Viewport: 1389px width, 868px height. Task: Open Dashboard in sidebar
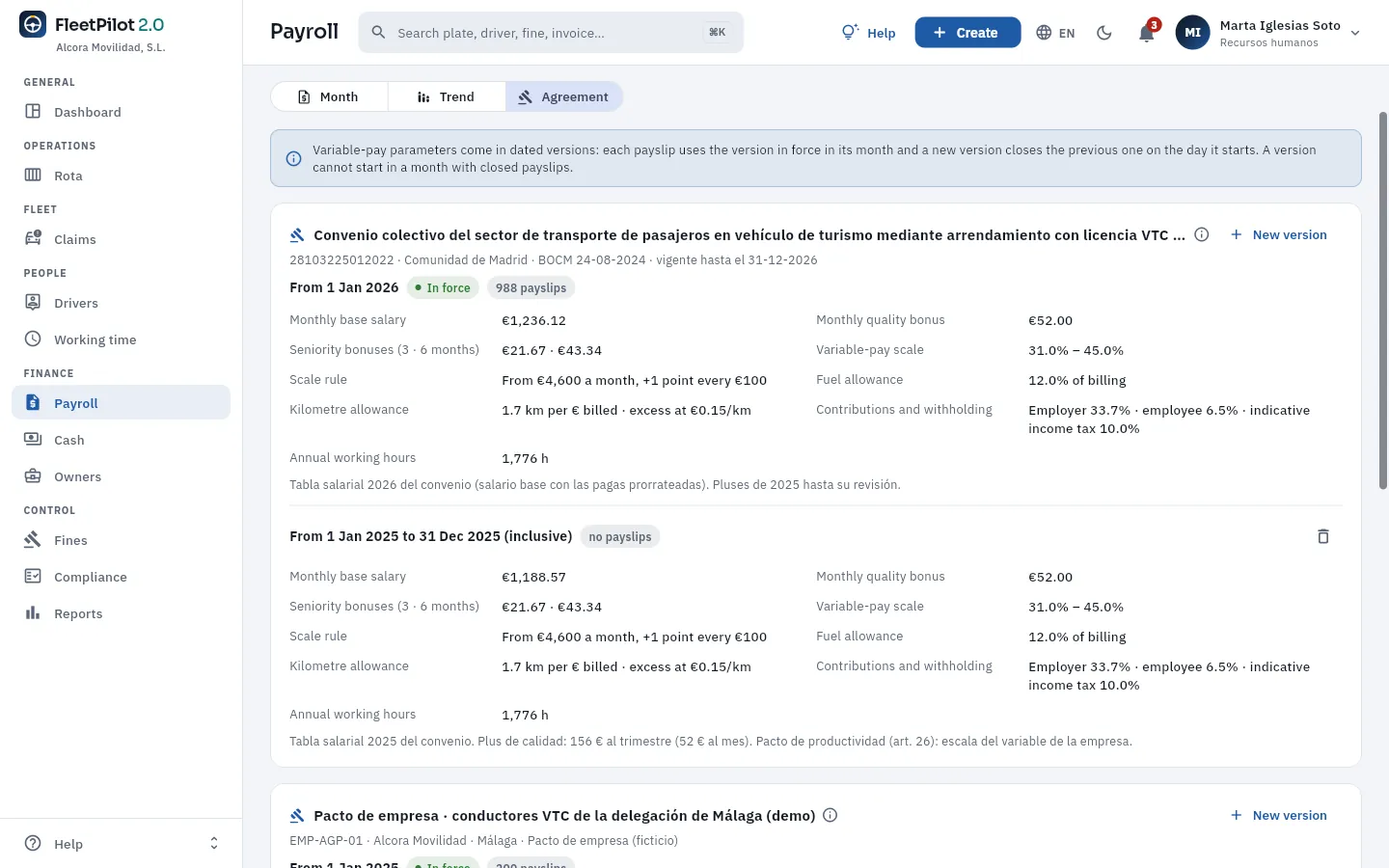[x=121, y=112]
